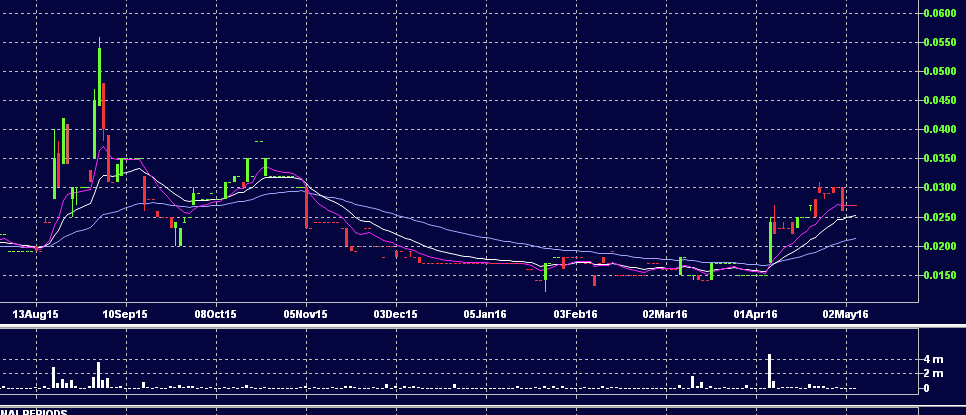Select the 01Apr16 date label
The image size is (966, 415).
(755, 314)
